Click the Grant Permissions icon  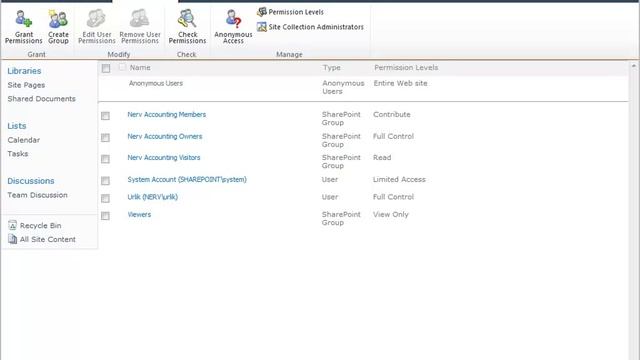[x=23, y=19]
